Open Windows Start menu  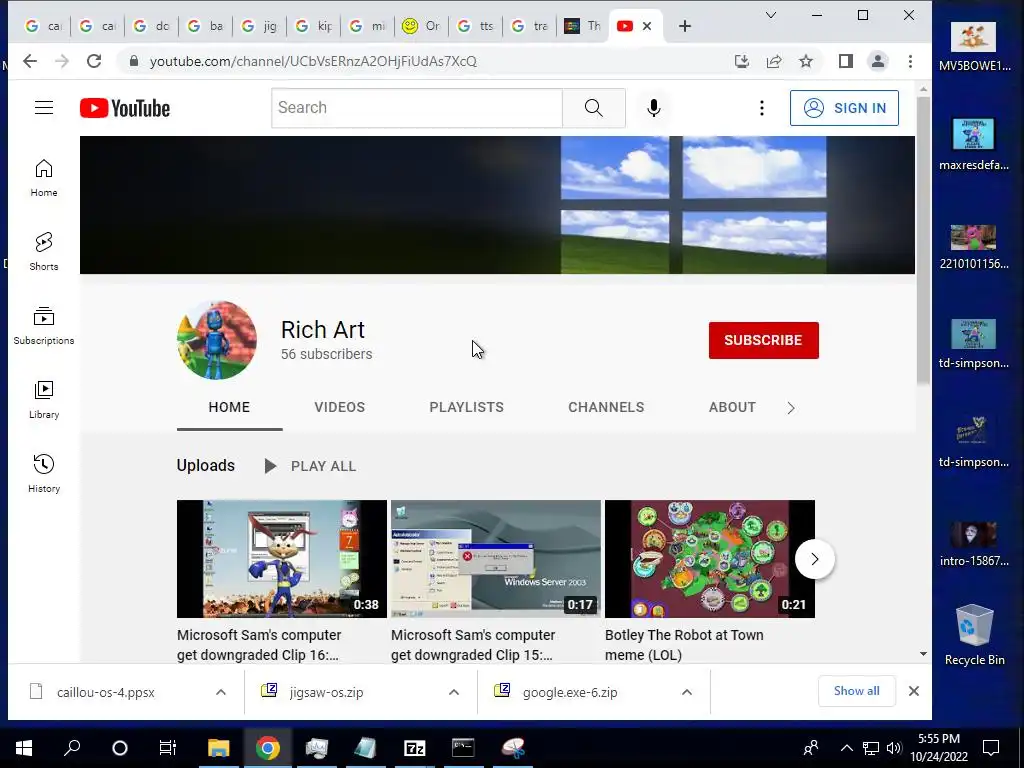pos(24,748)
